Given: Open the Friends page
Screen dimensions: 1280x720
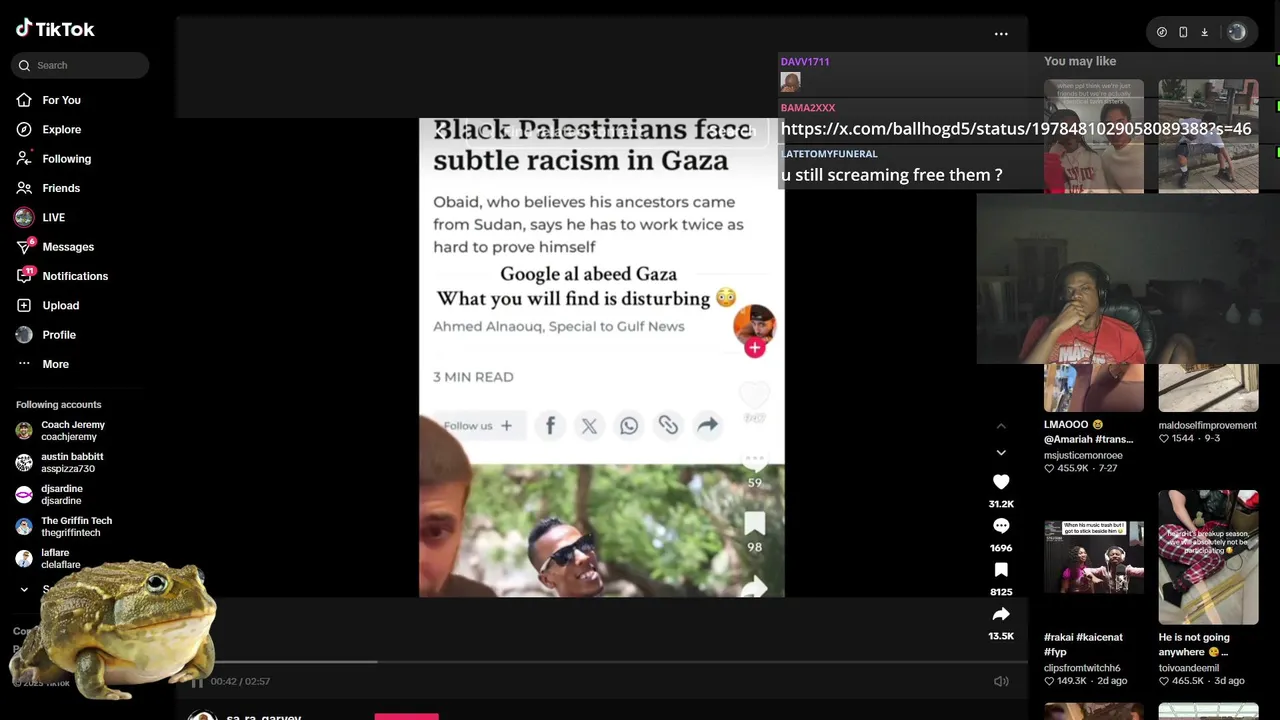Looking at the screenshot, I should click(61, 188).
